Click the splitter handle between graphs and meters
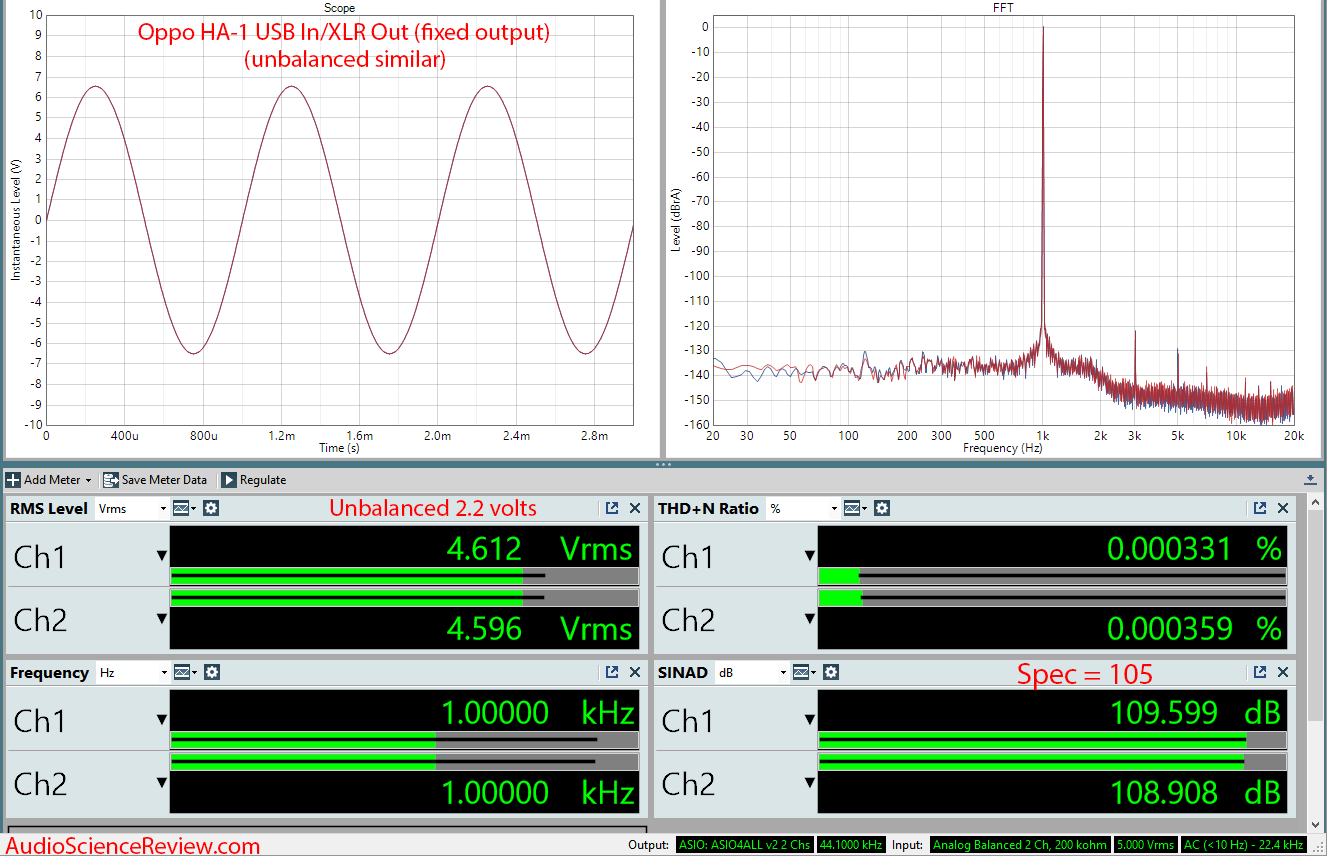 (x=663, y=465)
